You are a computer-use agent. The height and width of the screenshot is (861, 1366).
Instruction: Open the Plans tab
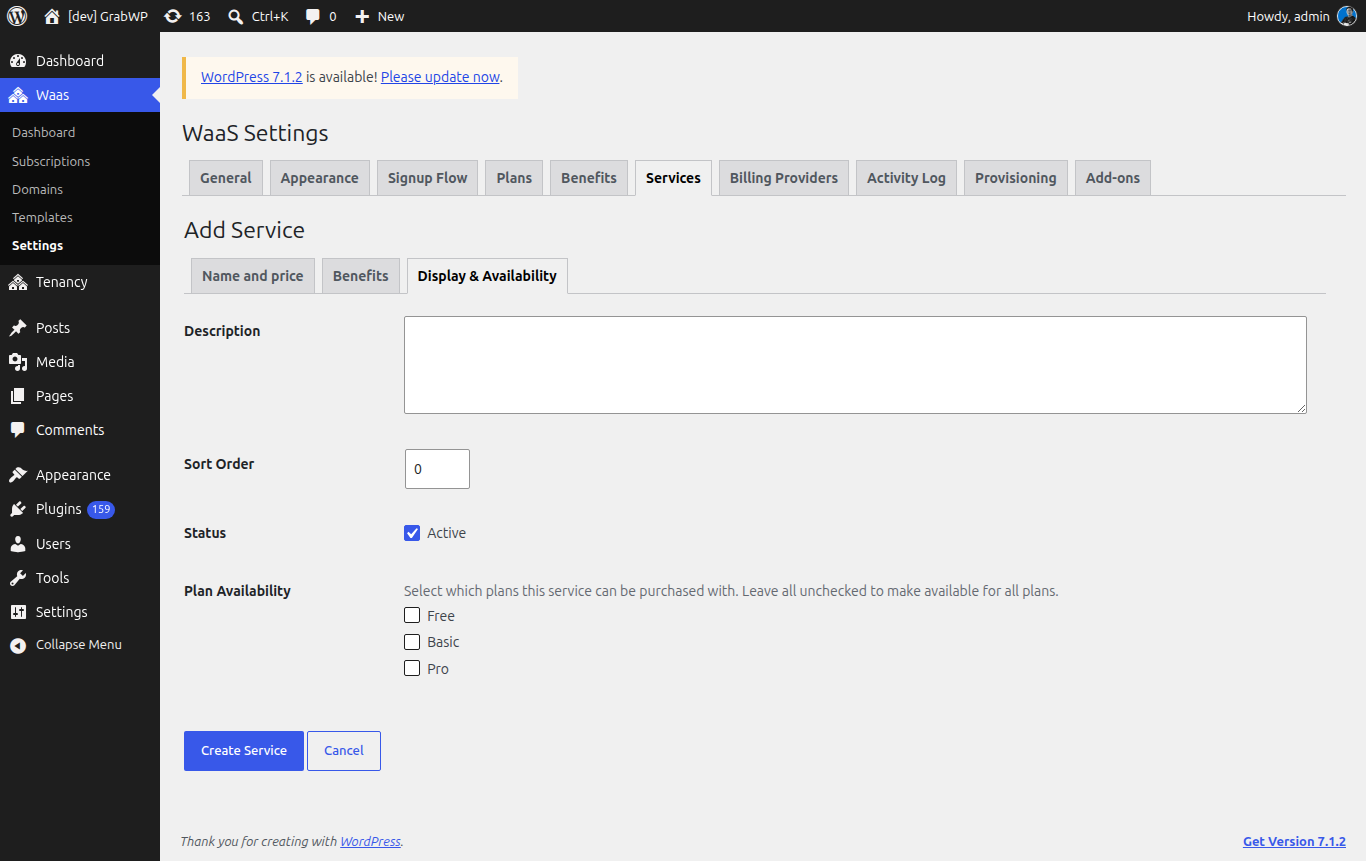(514, 178)
